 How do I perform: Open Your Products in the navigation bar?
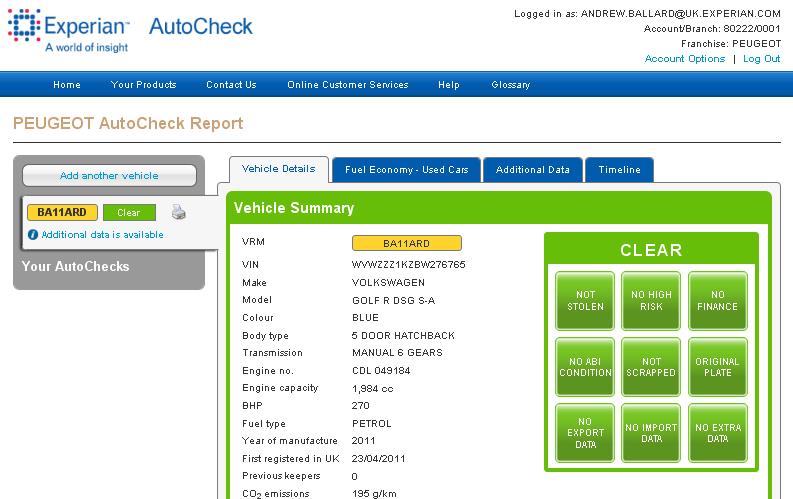144,84
